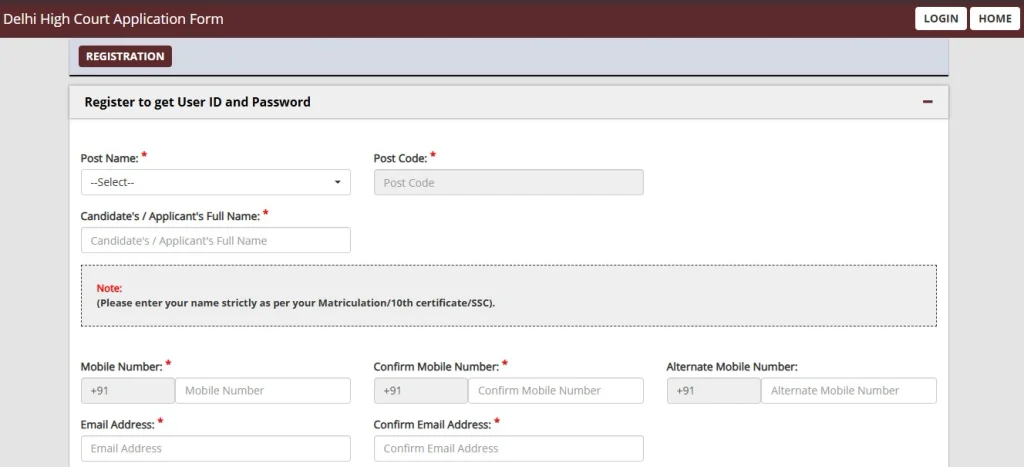This screenshot has height=467, width=1024.
Task: Click the Alternate Mobile Number input
Action: 848,391
